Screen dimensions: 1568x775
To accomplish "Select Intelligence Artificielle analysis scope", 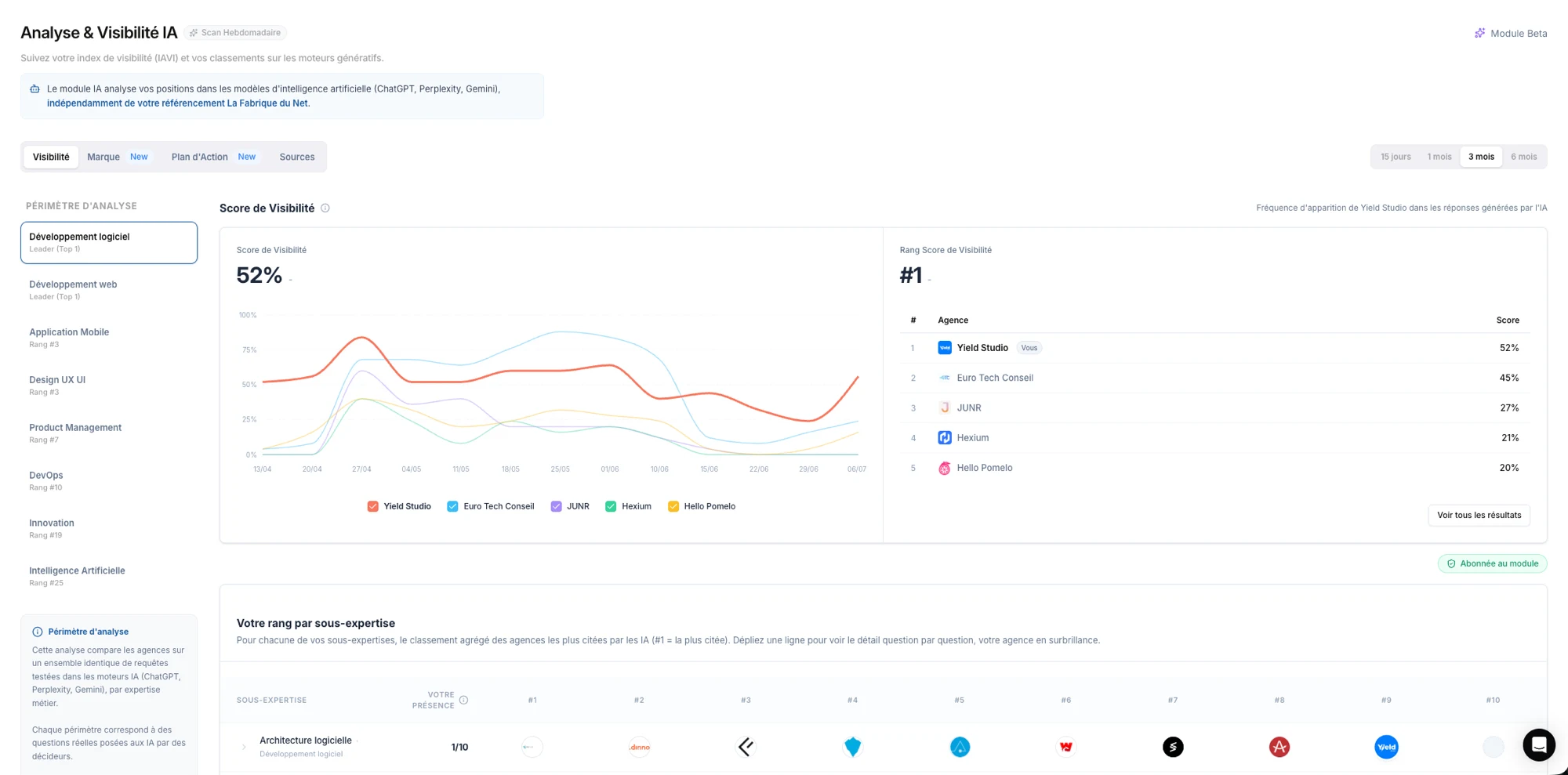I will pos(109,577).
